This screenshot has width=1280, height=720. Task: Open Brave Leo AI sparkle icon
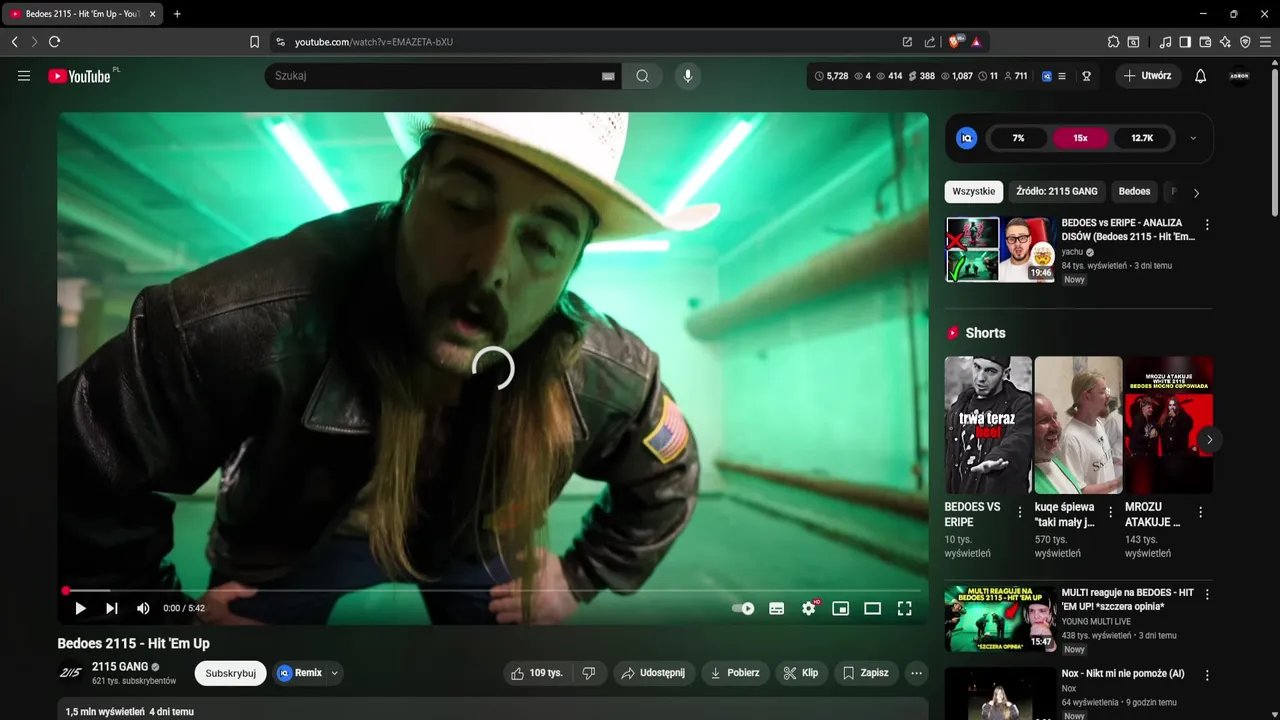point(1225,42)
